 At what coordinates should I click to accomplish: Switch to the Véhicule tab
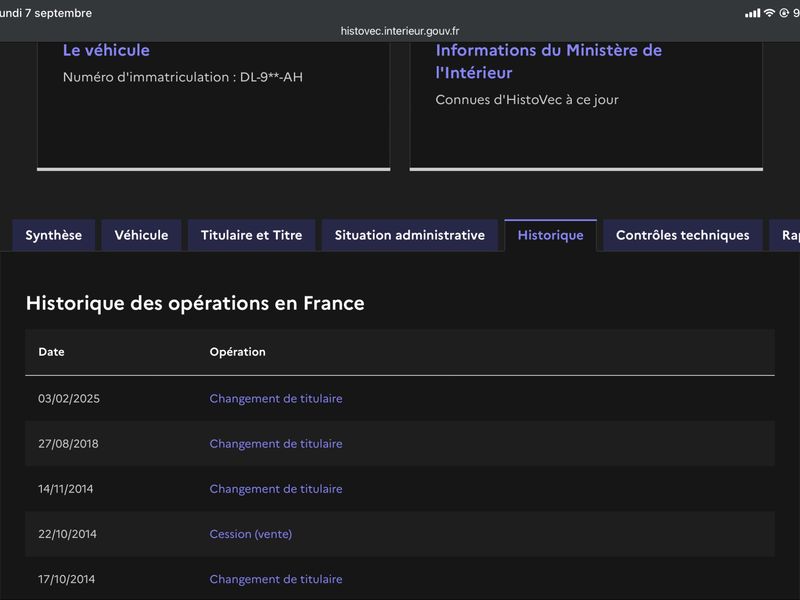coord(141,235)
